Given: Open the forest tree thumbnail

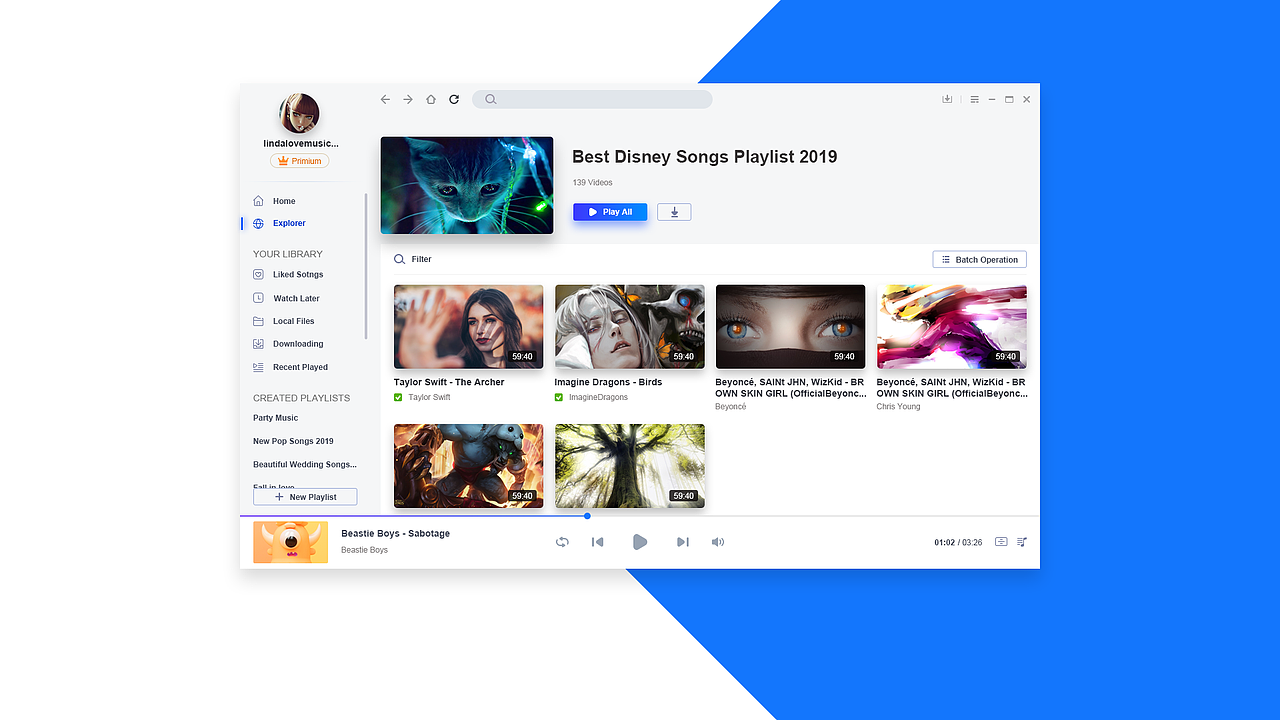Looking at the screenshot, I should pyautogui.click(x=630, y=466).
